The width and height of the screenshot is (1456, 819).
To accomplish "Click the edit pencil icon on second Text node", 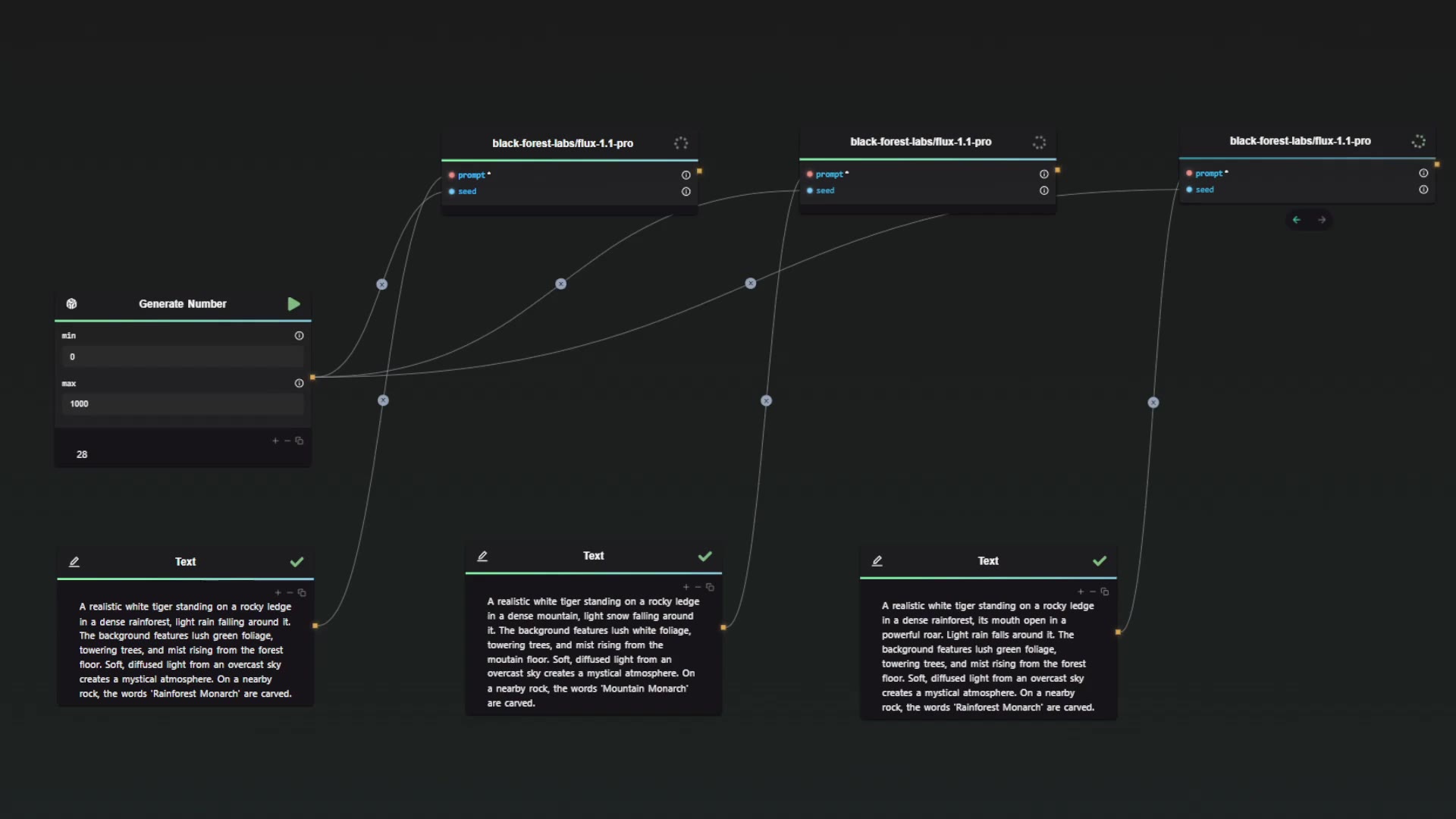I will 481,556.
